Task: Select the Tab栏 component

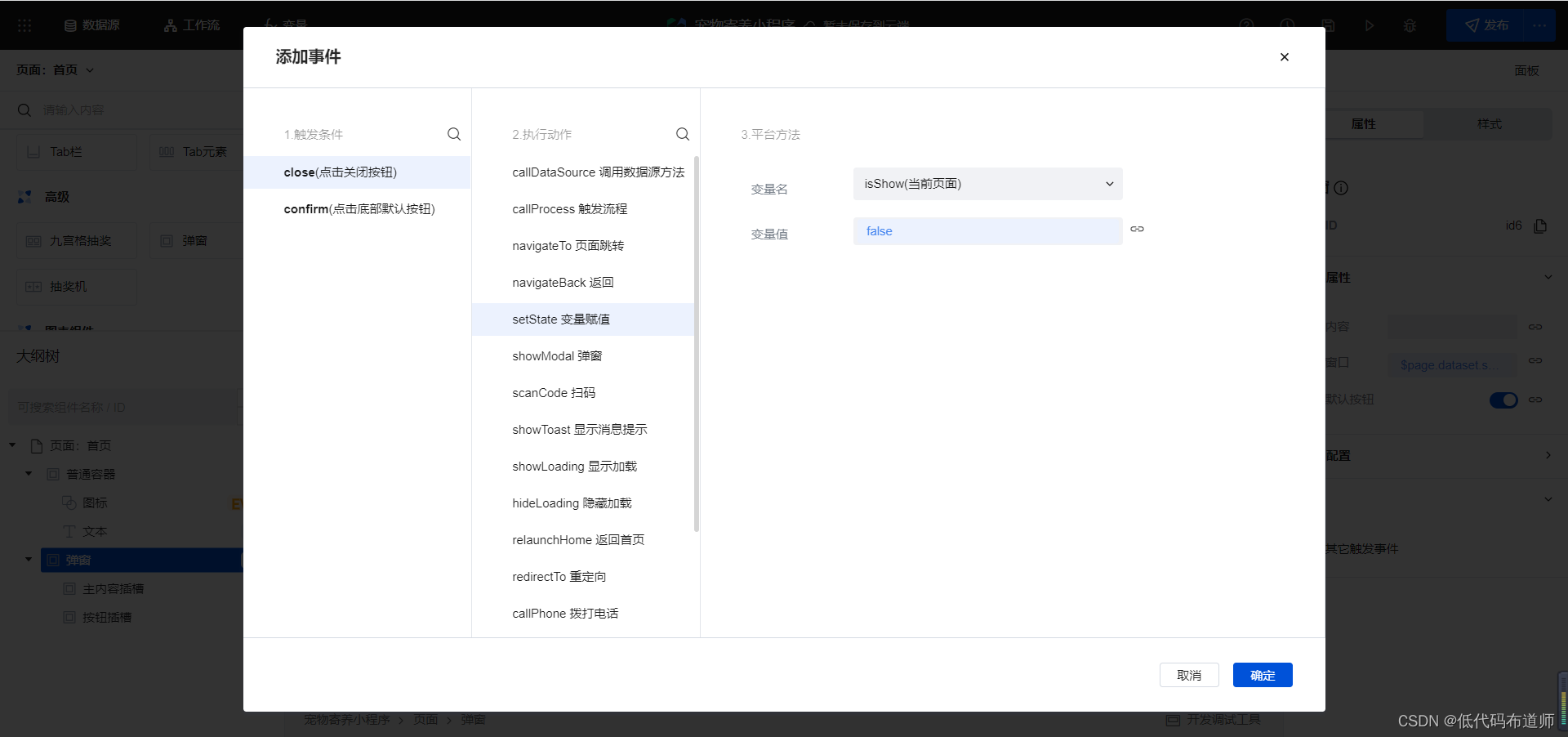Action: click(x=77, y=152)
